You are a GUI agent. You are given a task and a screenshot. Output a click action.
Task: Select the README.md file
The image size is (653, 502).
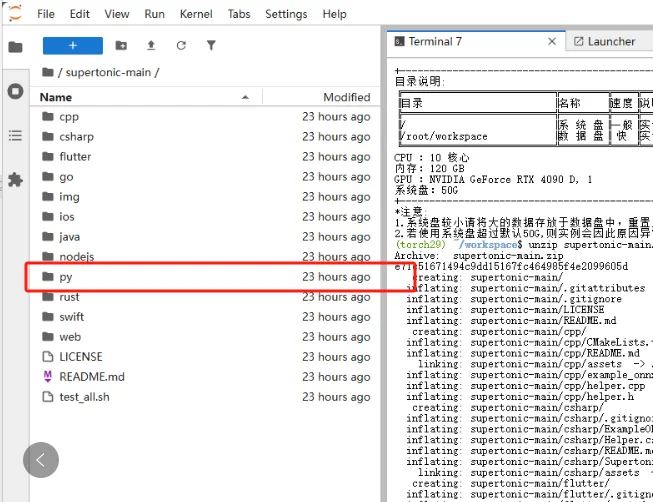coord(204,377)
